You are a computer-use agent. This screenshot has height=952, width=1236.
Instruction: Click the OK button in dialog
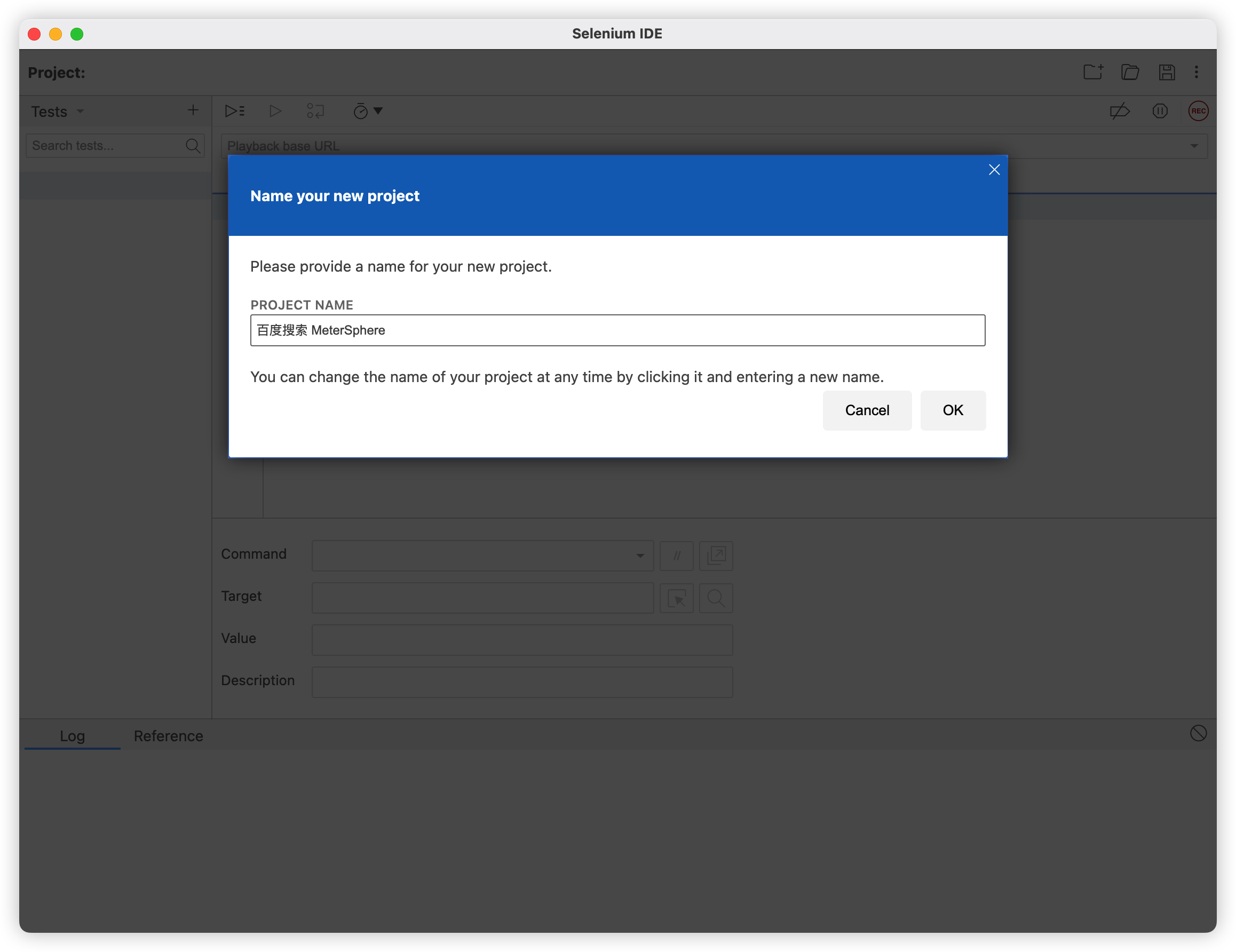point(953,410)
